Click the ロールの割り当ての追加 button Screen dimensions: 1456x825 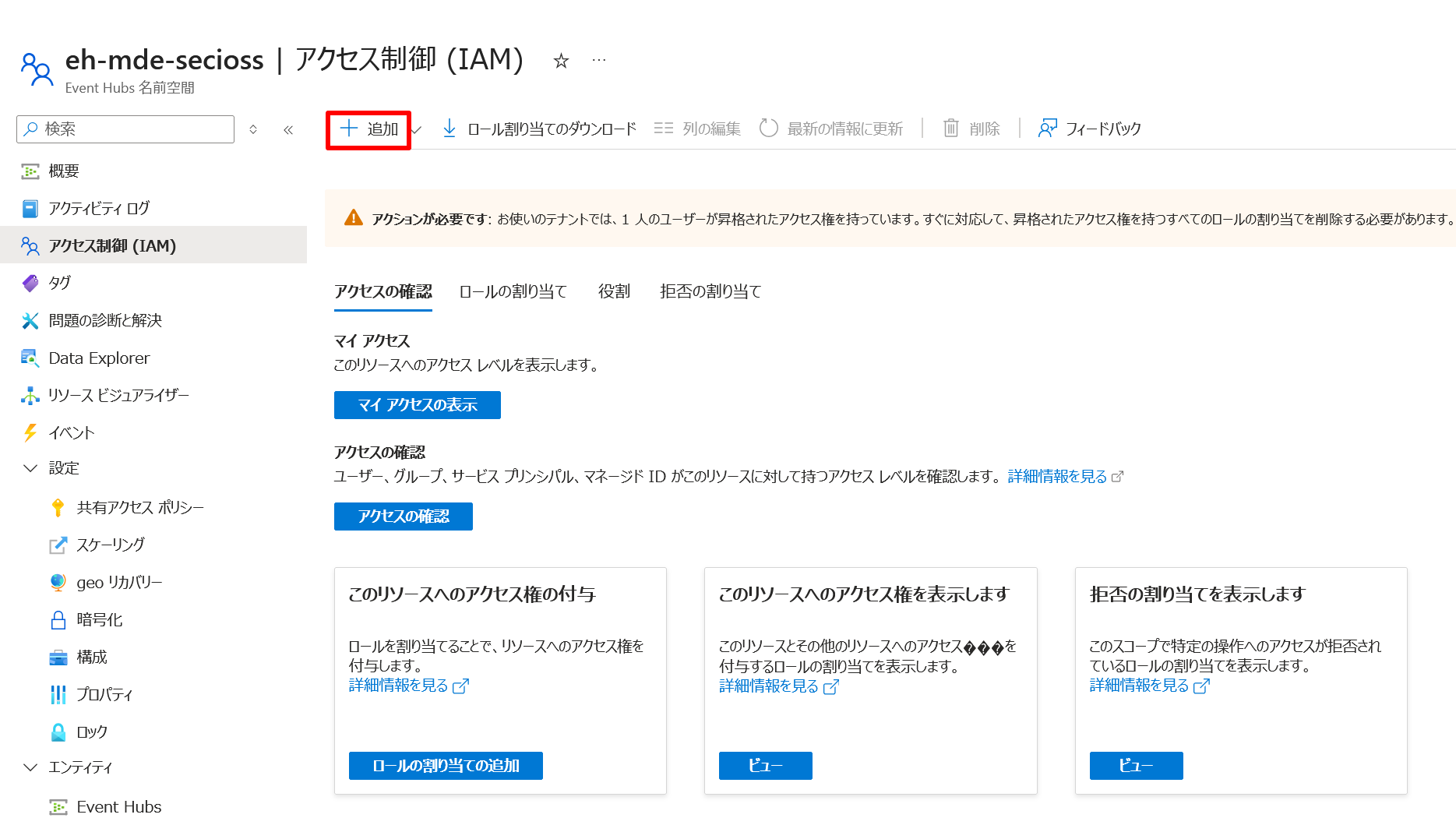[x=446, y=766]
